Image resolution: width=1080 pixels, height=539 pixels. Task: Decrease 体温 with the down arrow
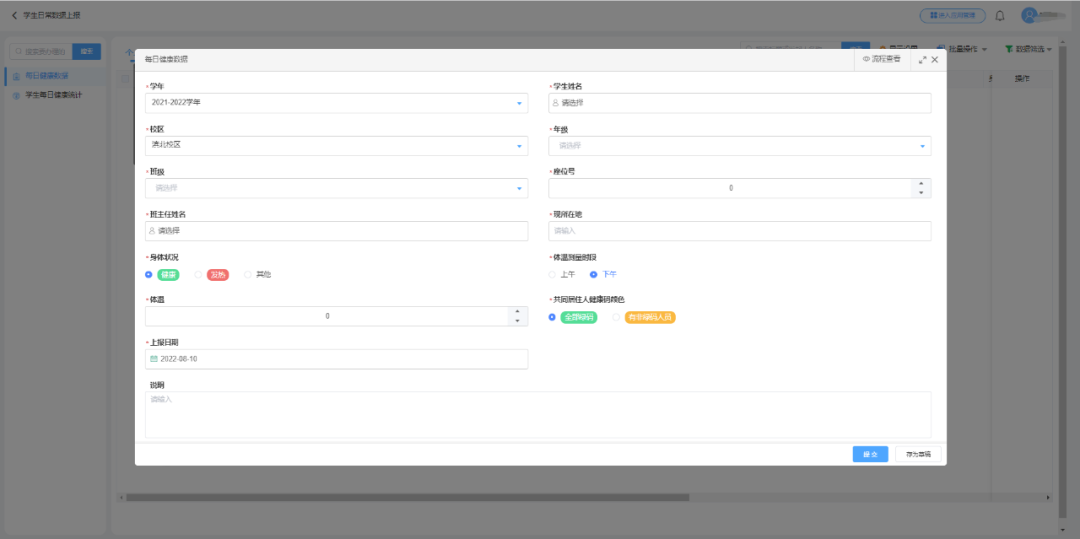pos(517,321)
